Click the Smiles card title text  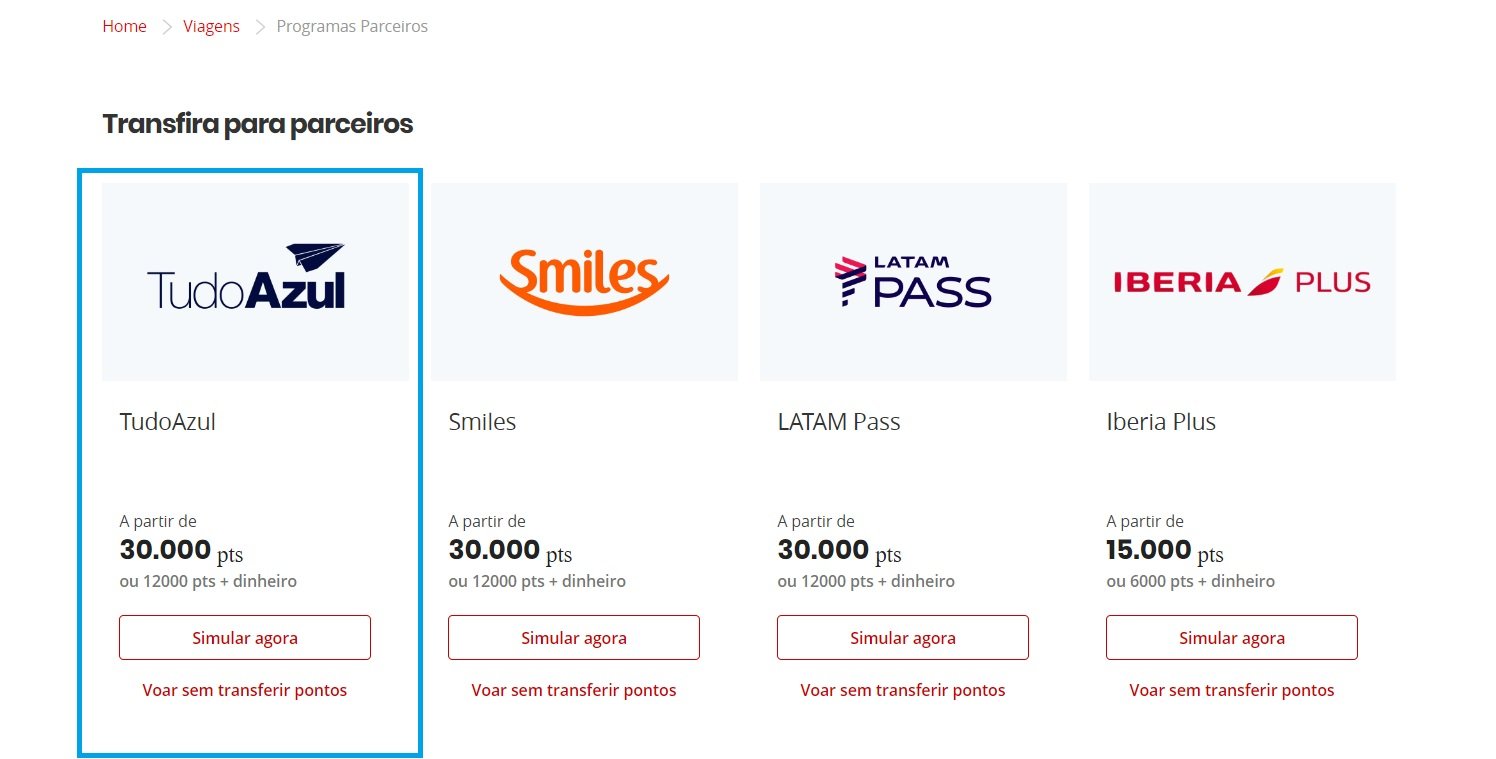coord(482,422)
